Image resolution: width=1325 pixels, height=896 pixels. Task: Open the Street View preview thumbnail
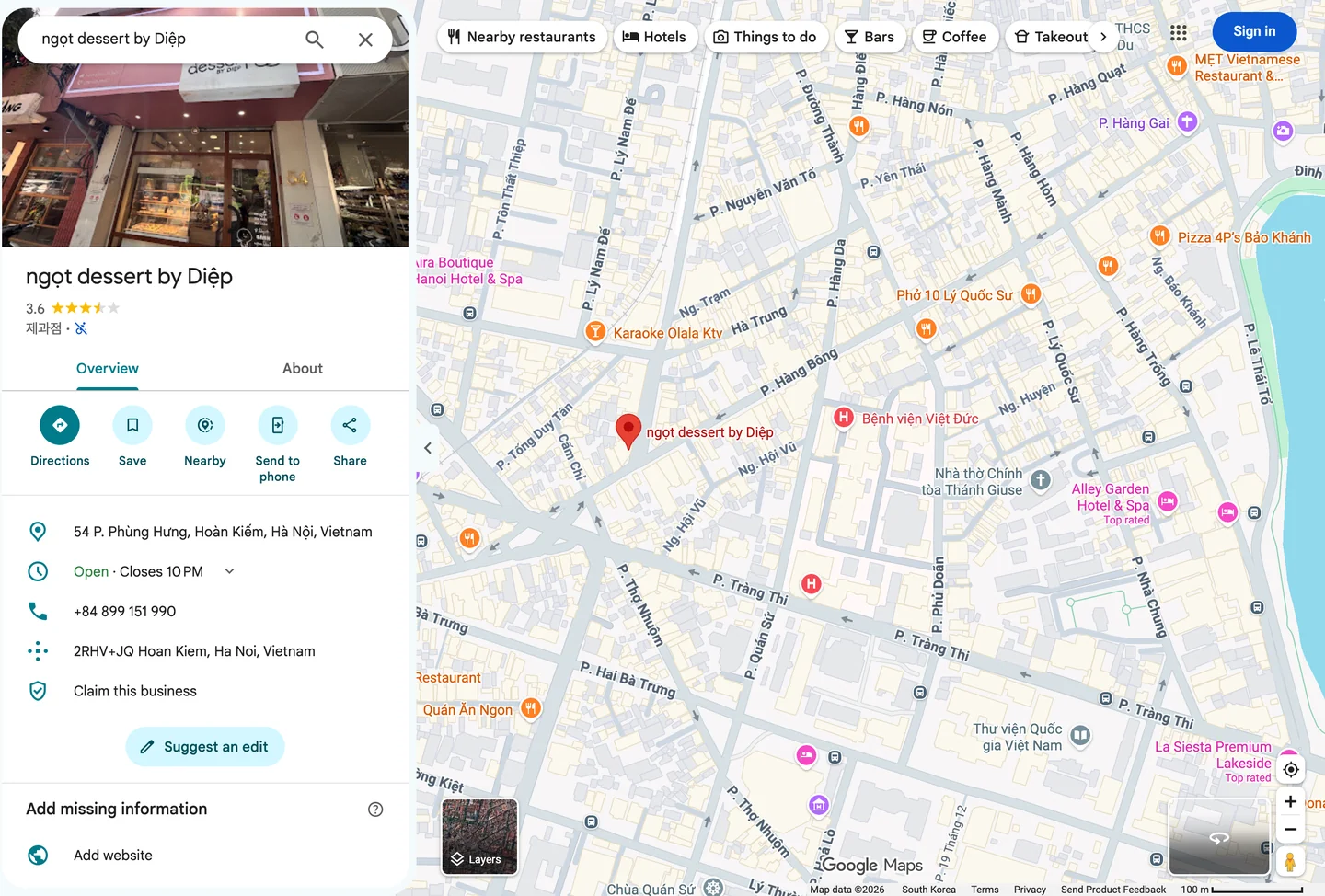1219,837
